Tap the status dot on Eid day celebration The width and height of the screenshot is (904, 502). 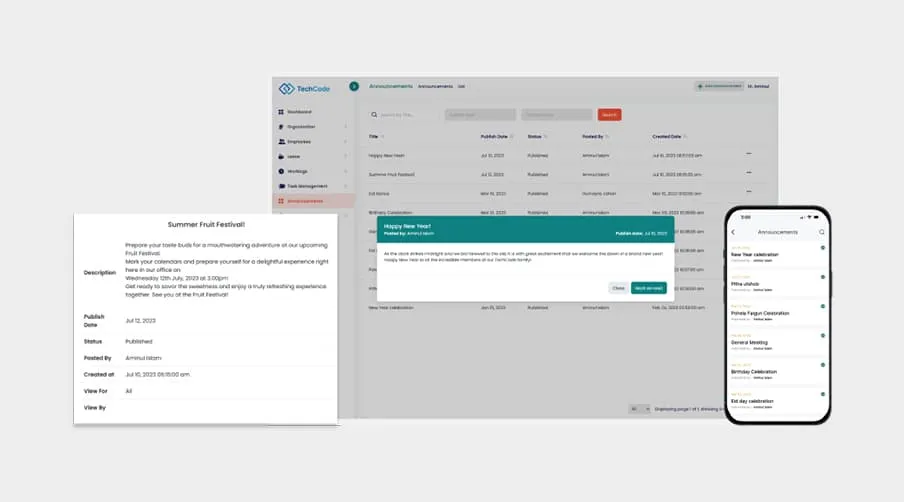pos(823,394)
